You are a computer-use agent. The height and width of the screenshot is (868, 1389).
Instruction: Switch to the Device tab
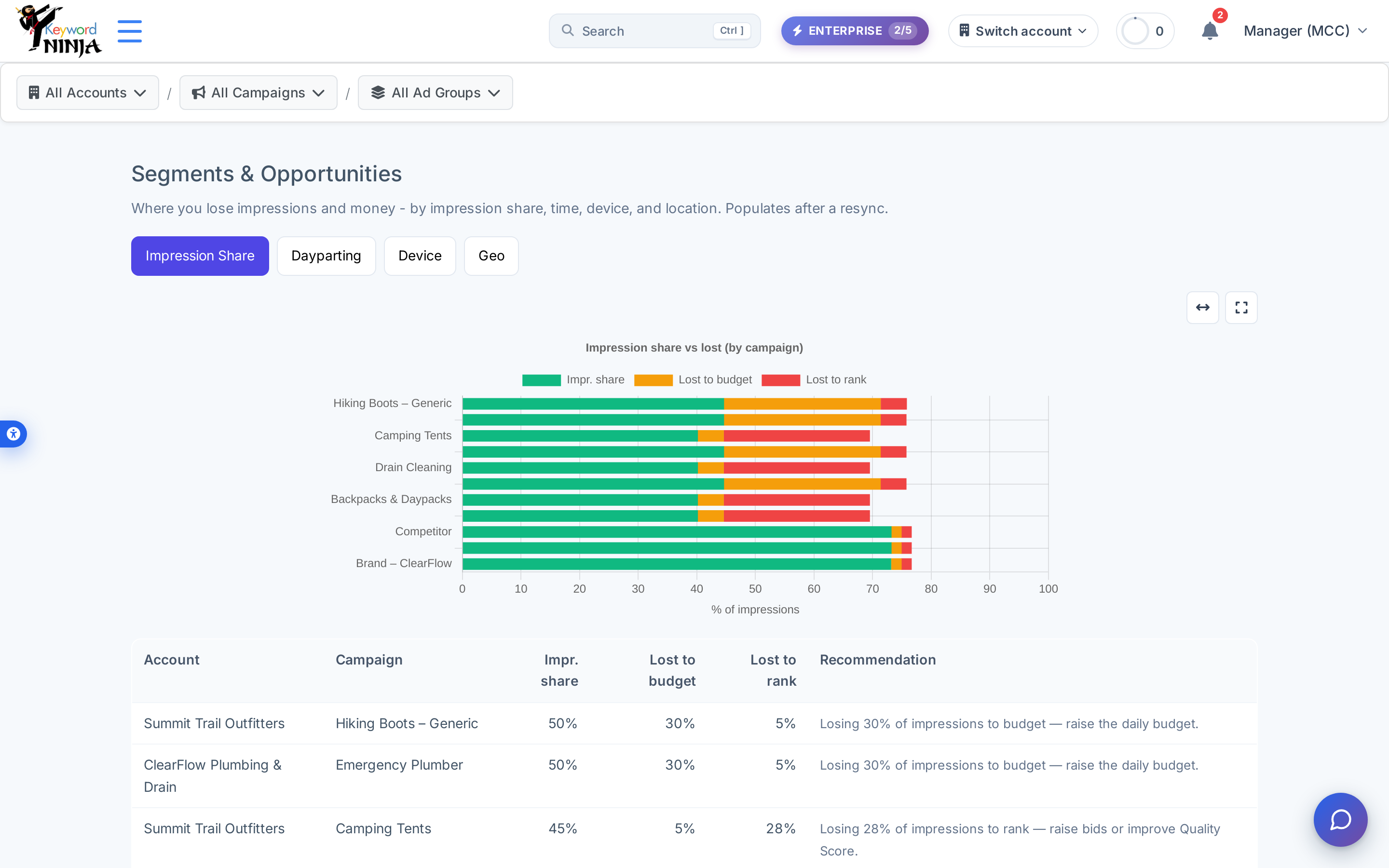coord(420,256)
